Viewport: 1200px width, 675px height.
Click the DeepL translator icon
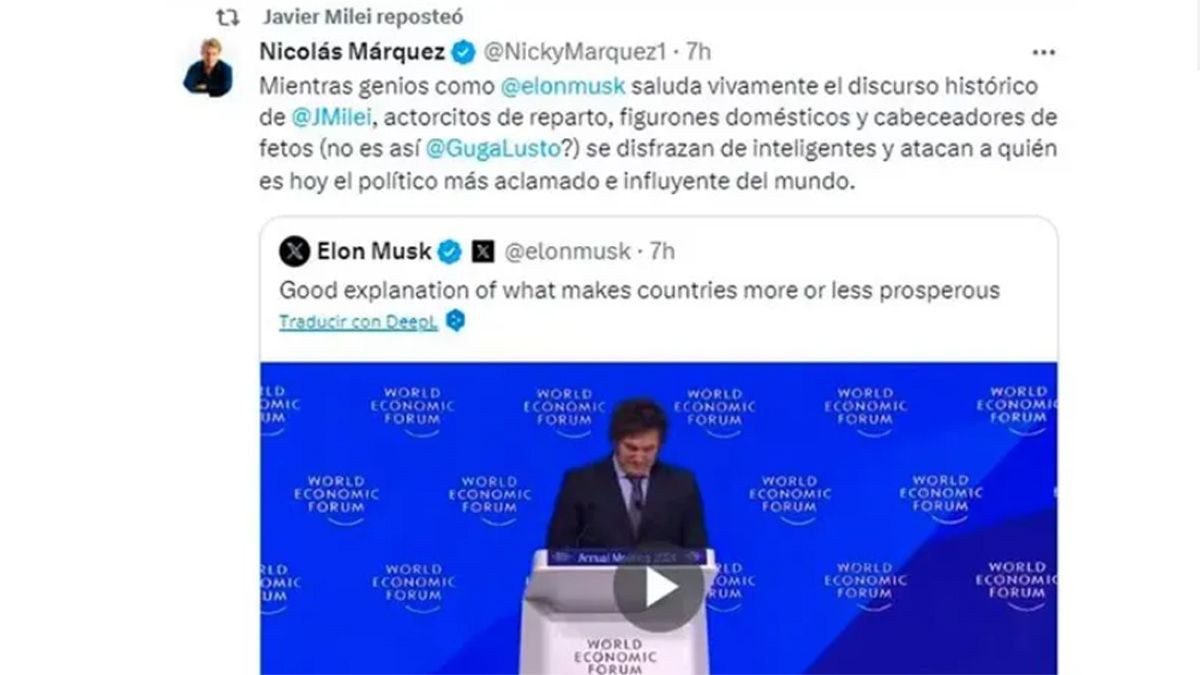point(455,320)
